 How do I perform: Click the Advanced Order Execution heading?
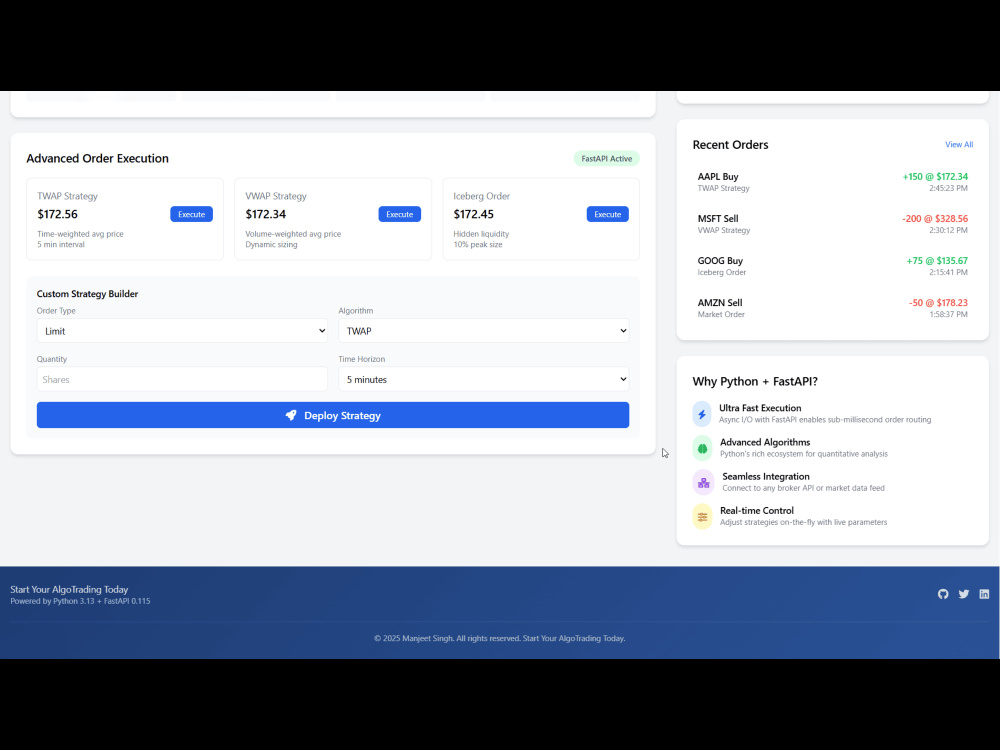click(x=98, y=158)
